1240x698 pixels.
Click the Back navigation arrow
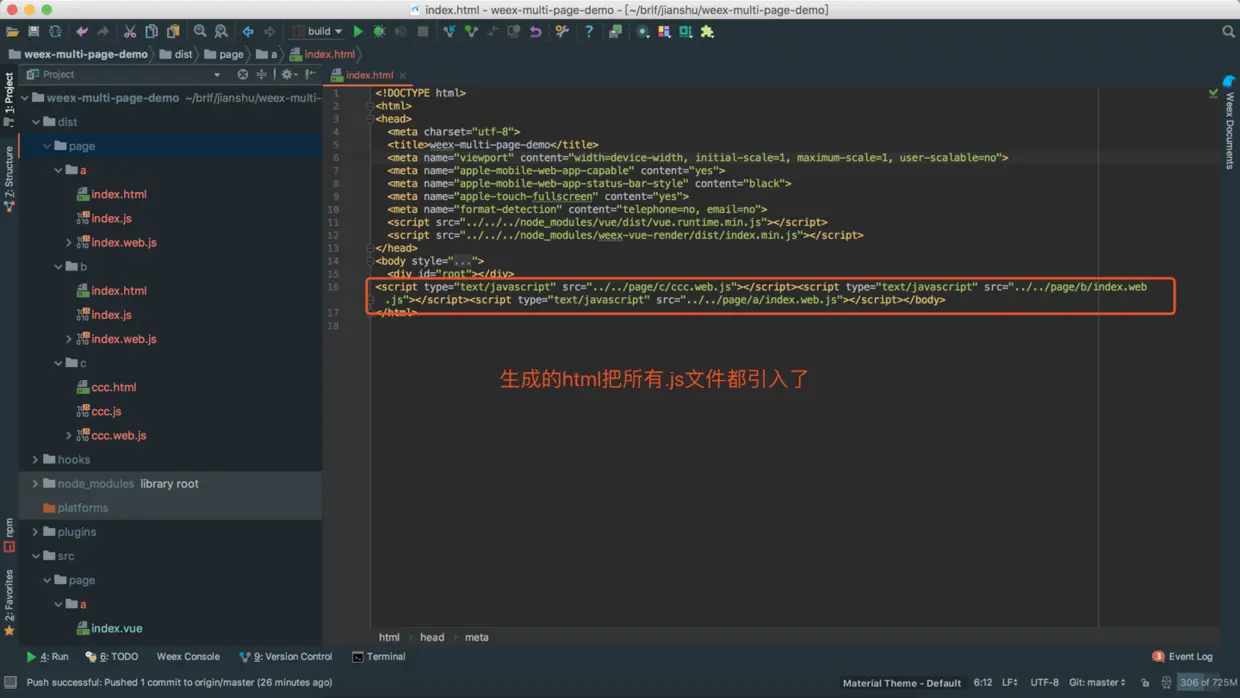coord(248,32)
